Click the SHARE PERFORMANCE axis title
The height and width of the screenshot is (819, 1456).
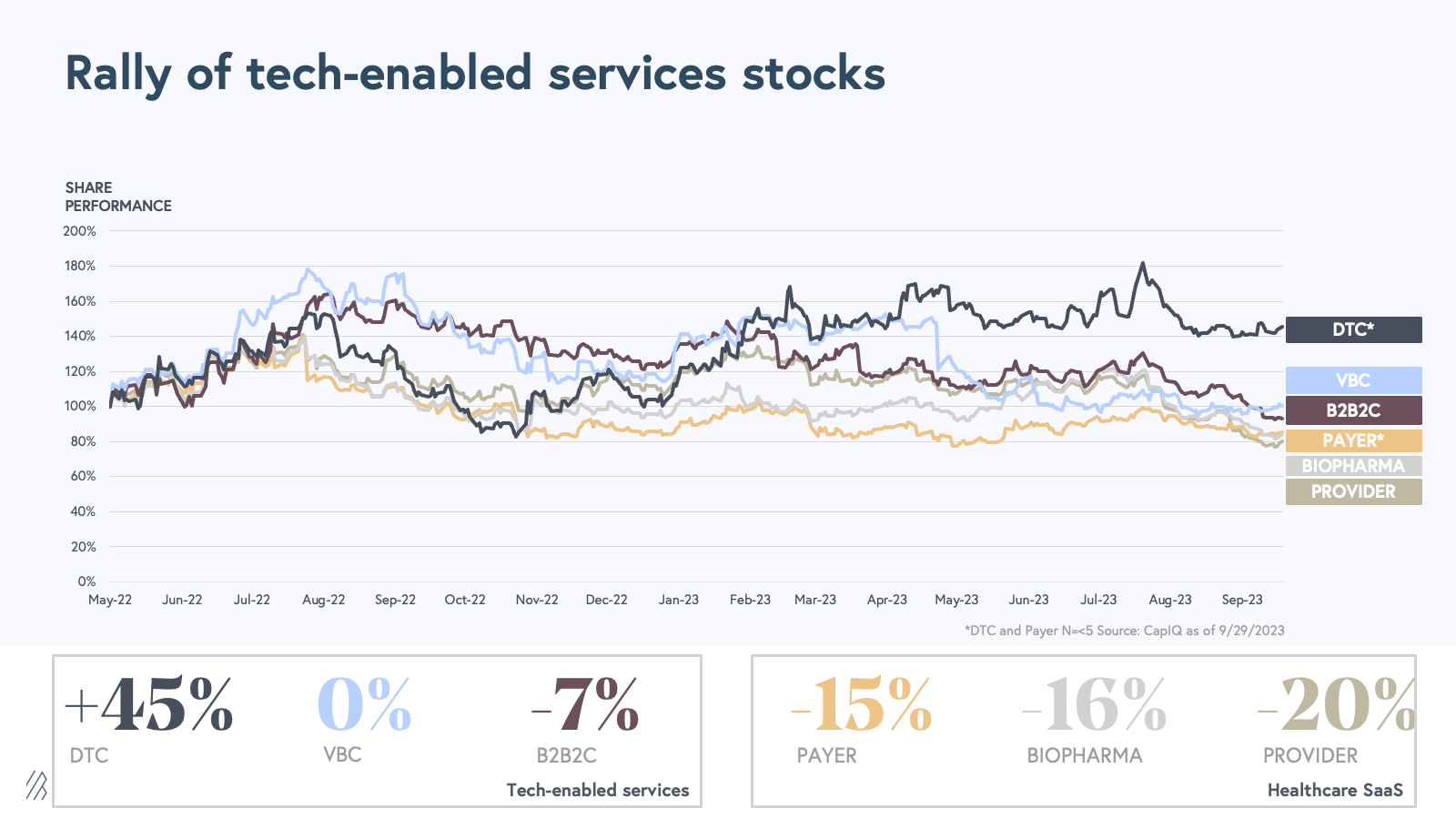click(118, 197)
